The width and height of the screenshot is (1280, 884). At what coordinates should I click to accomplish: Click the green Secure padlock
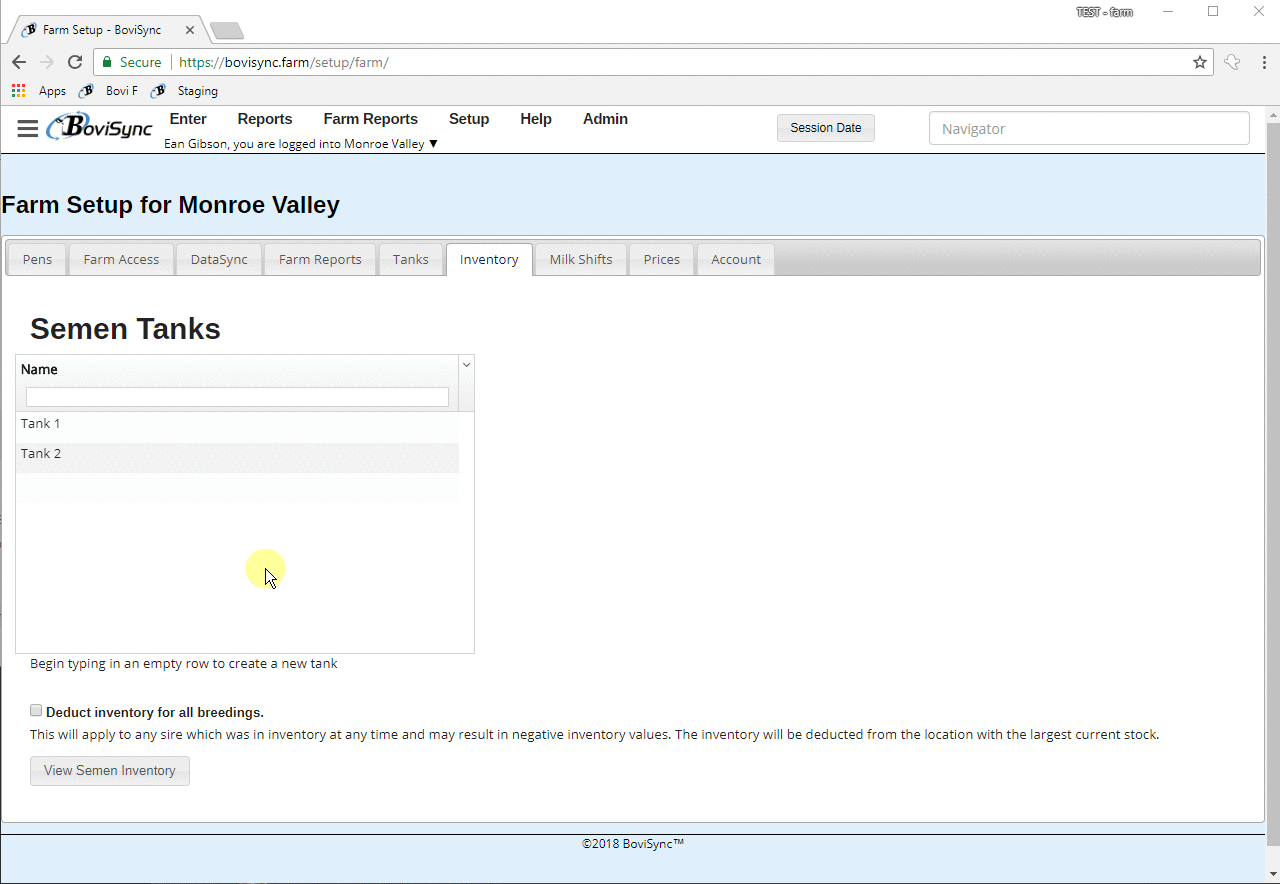coord(108,62)
